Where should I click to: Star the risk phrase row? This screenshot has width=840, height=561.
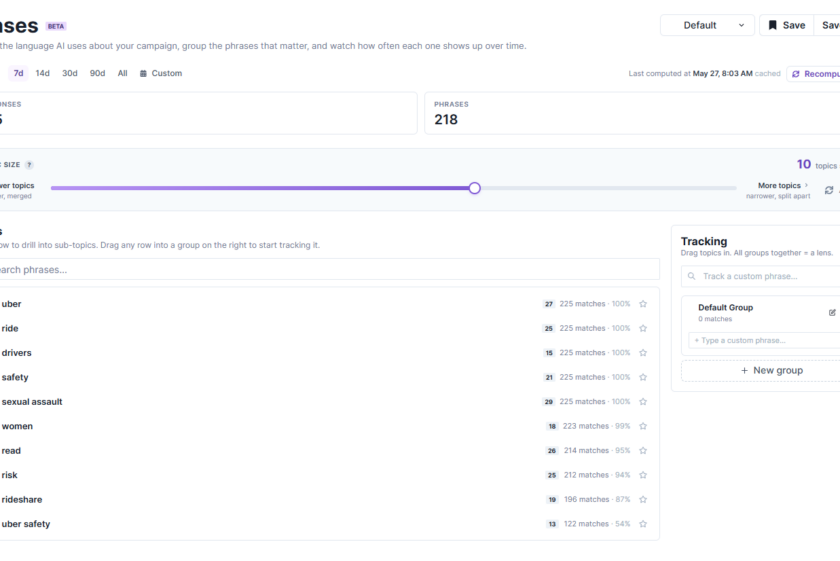(x=643, y=475)
